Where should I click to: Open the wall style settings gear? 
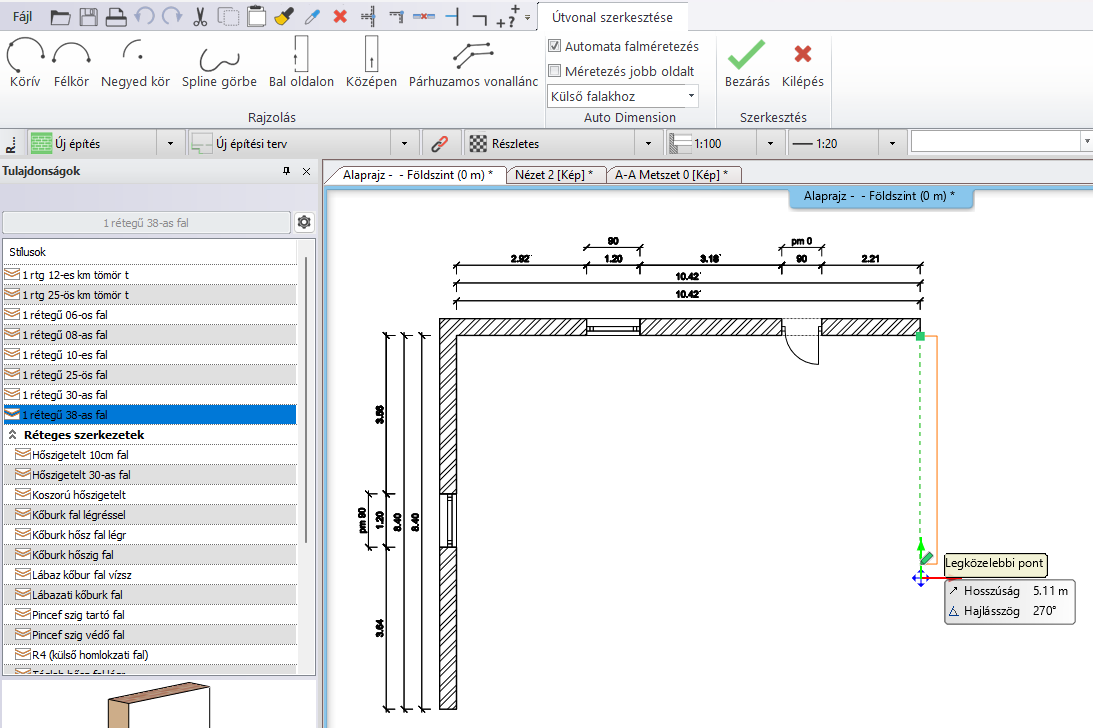coord(304,222)
